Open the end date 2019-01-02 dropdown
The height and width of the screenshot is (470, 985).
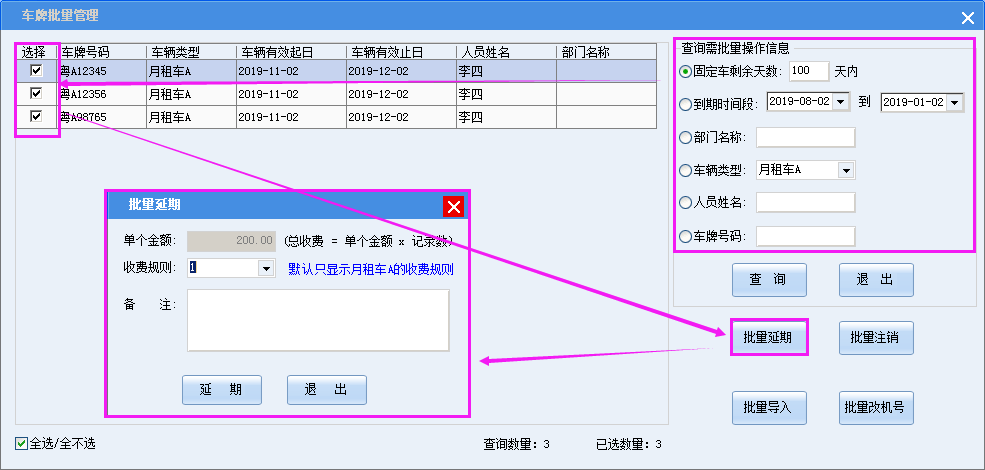point(955,102)
